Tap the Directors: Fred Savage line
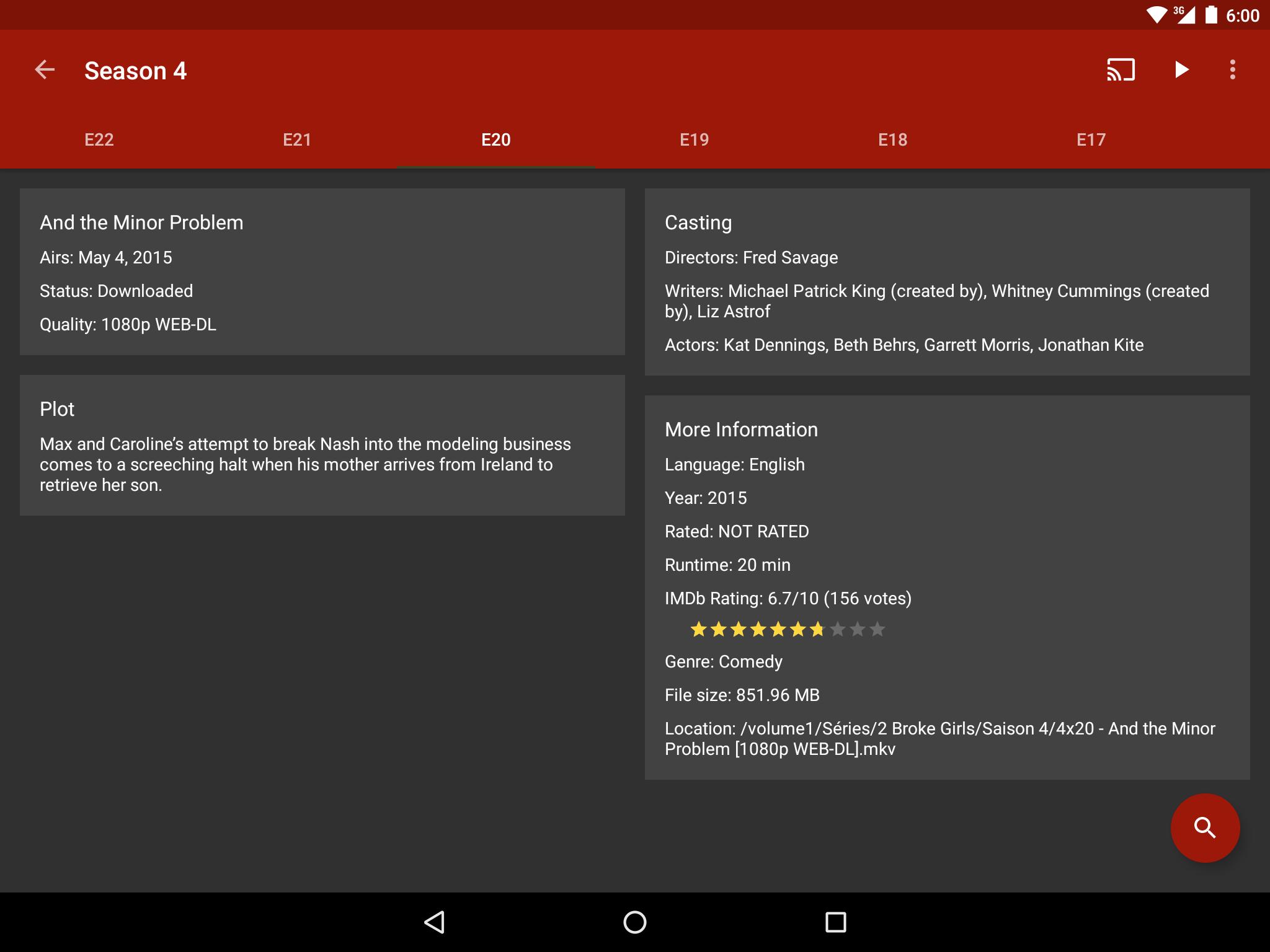 pos(752,257)
